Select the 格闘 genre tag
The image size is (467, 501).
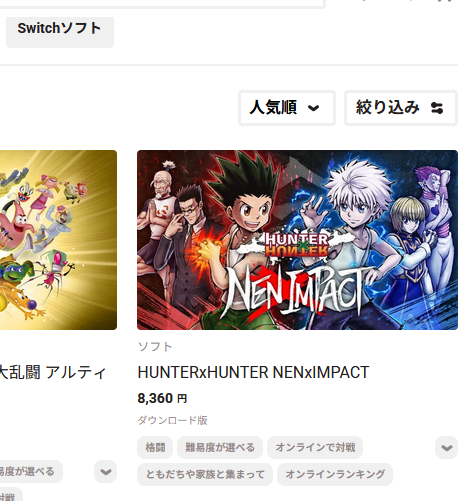[155, 447]
